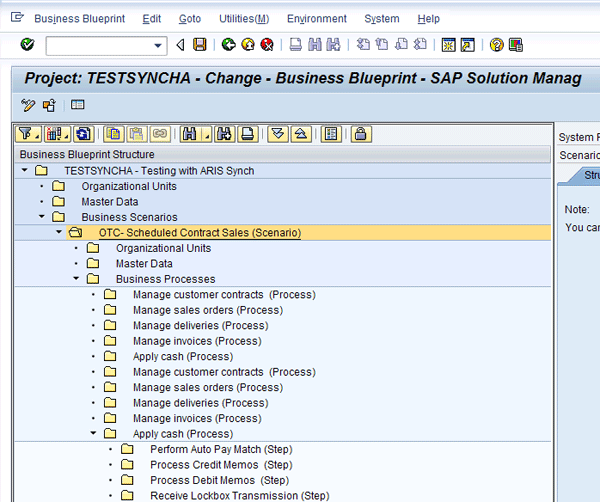
Task: Click the binoculars Find icon in tree toolbar
Action: coord(189,133)
